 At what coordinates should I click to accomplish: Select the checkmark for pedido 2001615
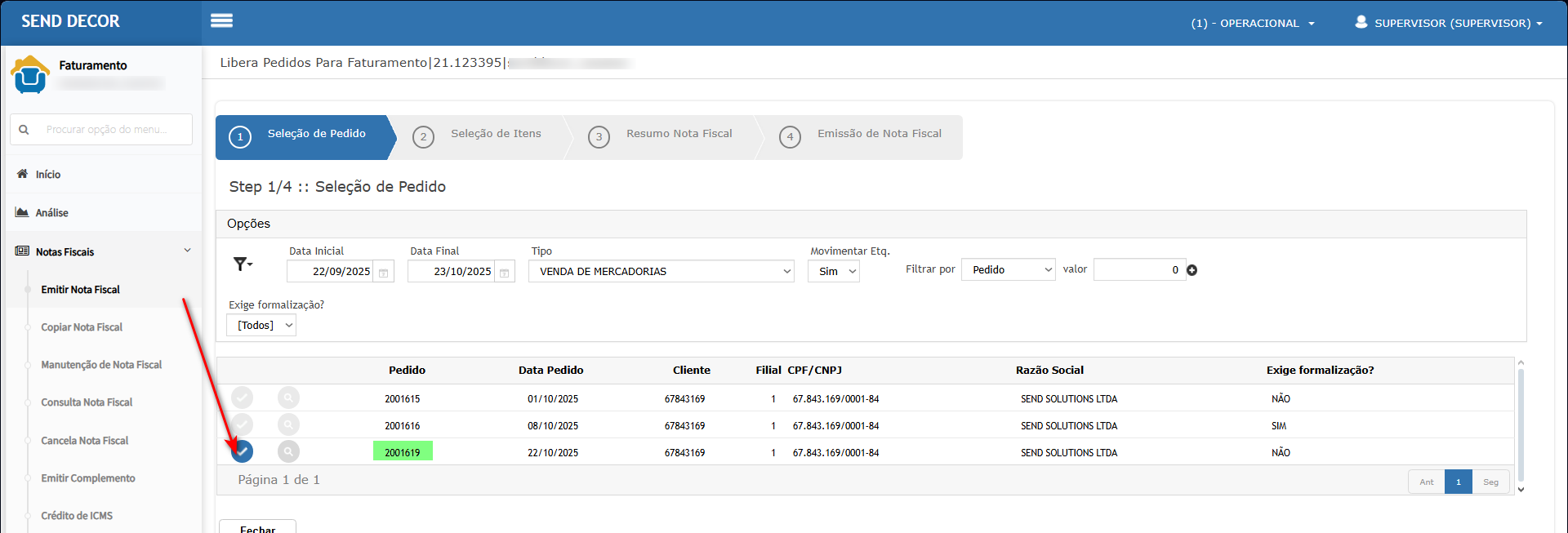(242, 398)
